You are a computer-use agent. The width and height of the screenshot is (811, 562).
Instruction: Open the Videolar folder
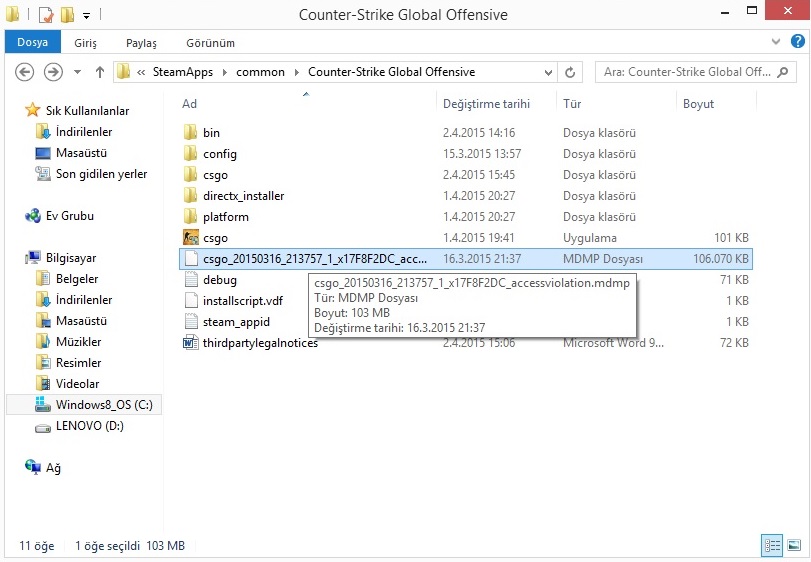click(77, 384)
